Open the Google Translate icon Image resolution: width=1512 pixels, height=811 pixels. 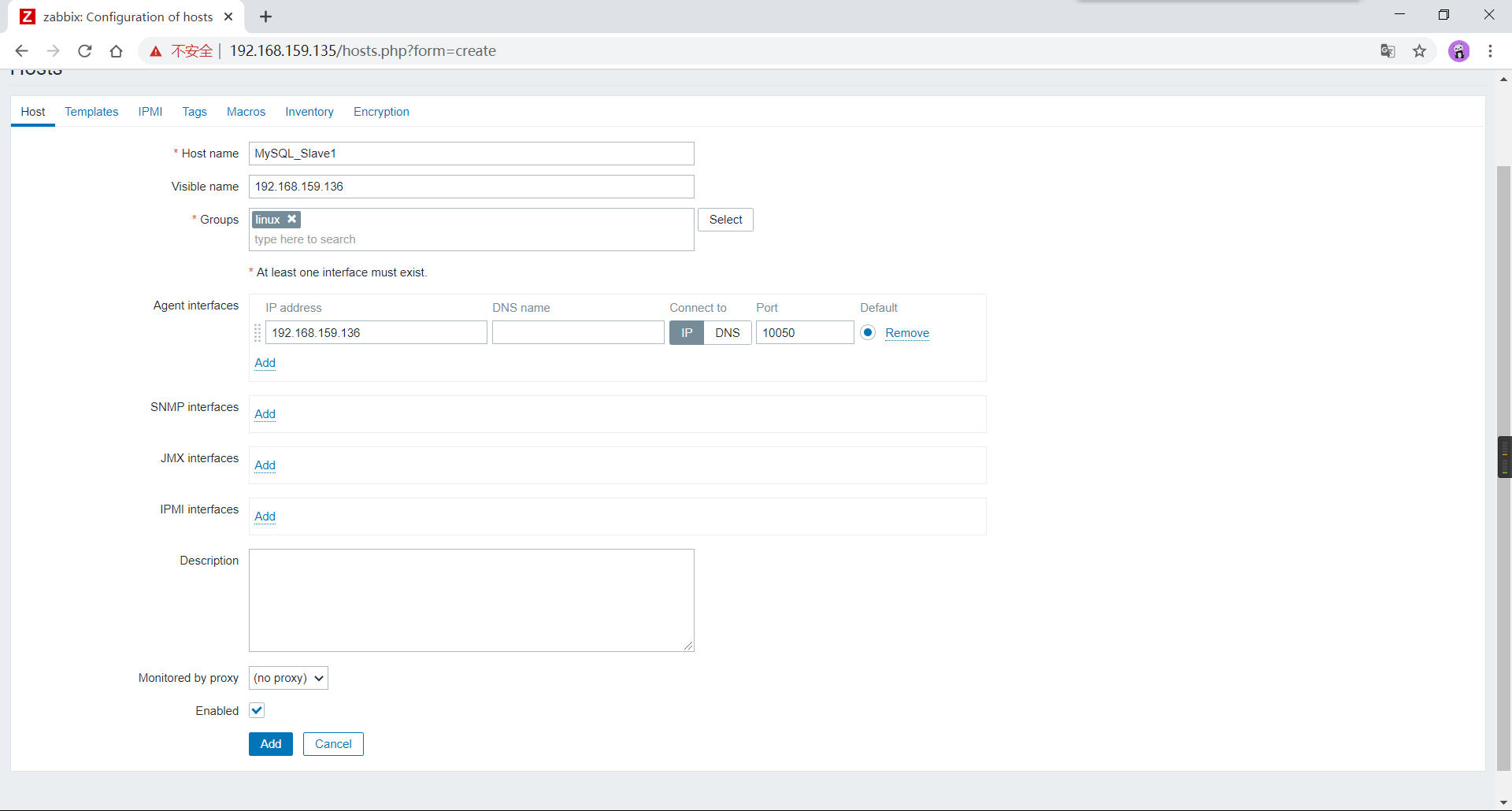[1388, 51]
